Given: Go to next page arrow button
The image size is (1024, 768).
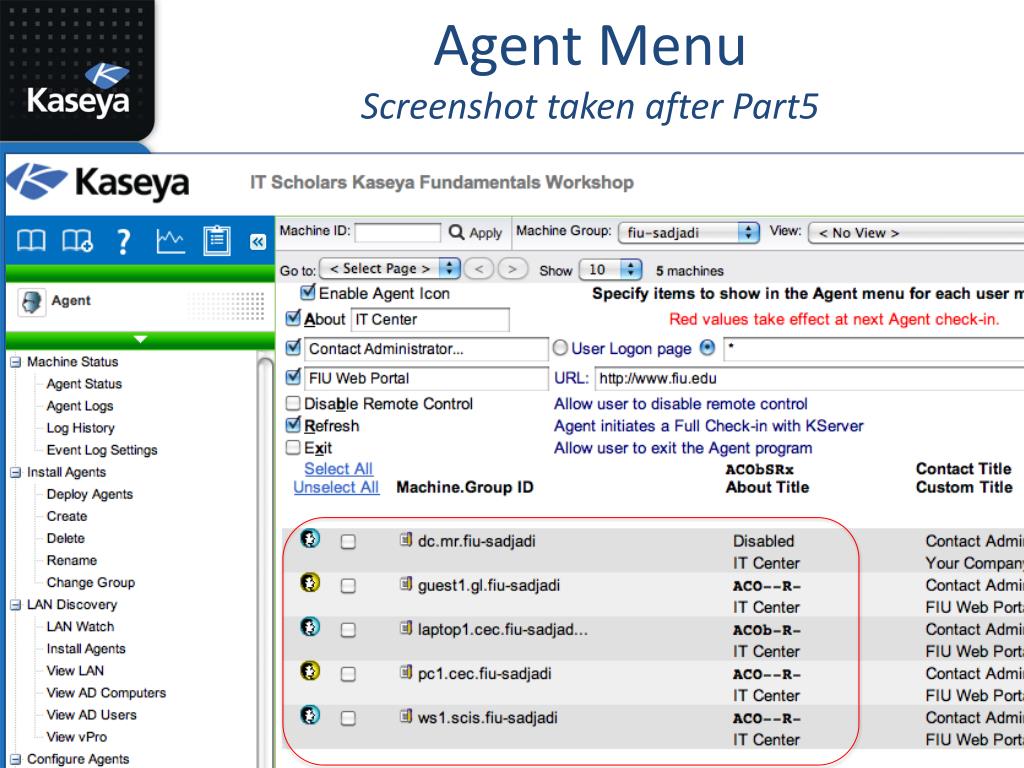Looking at the screenshot, I should (x=513, y=269).
